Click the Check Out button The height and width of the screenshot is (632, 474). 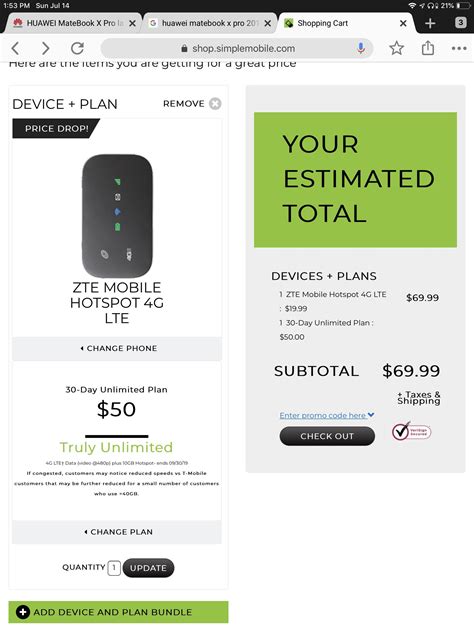click(x=327, y=436)
